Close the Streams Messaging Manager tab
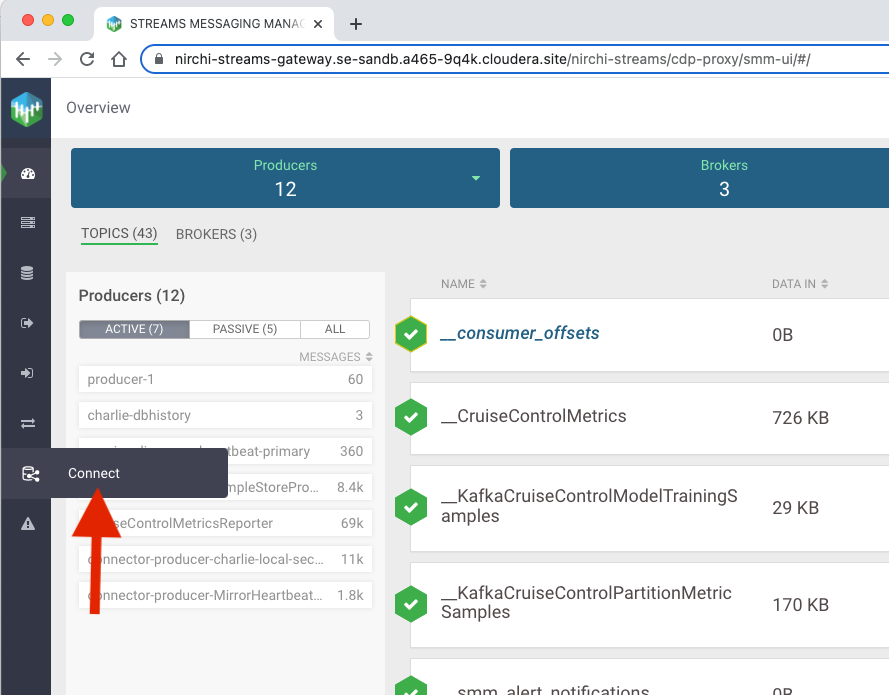This screenshot has width=889, height=695. [318, 24]
